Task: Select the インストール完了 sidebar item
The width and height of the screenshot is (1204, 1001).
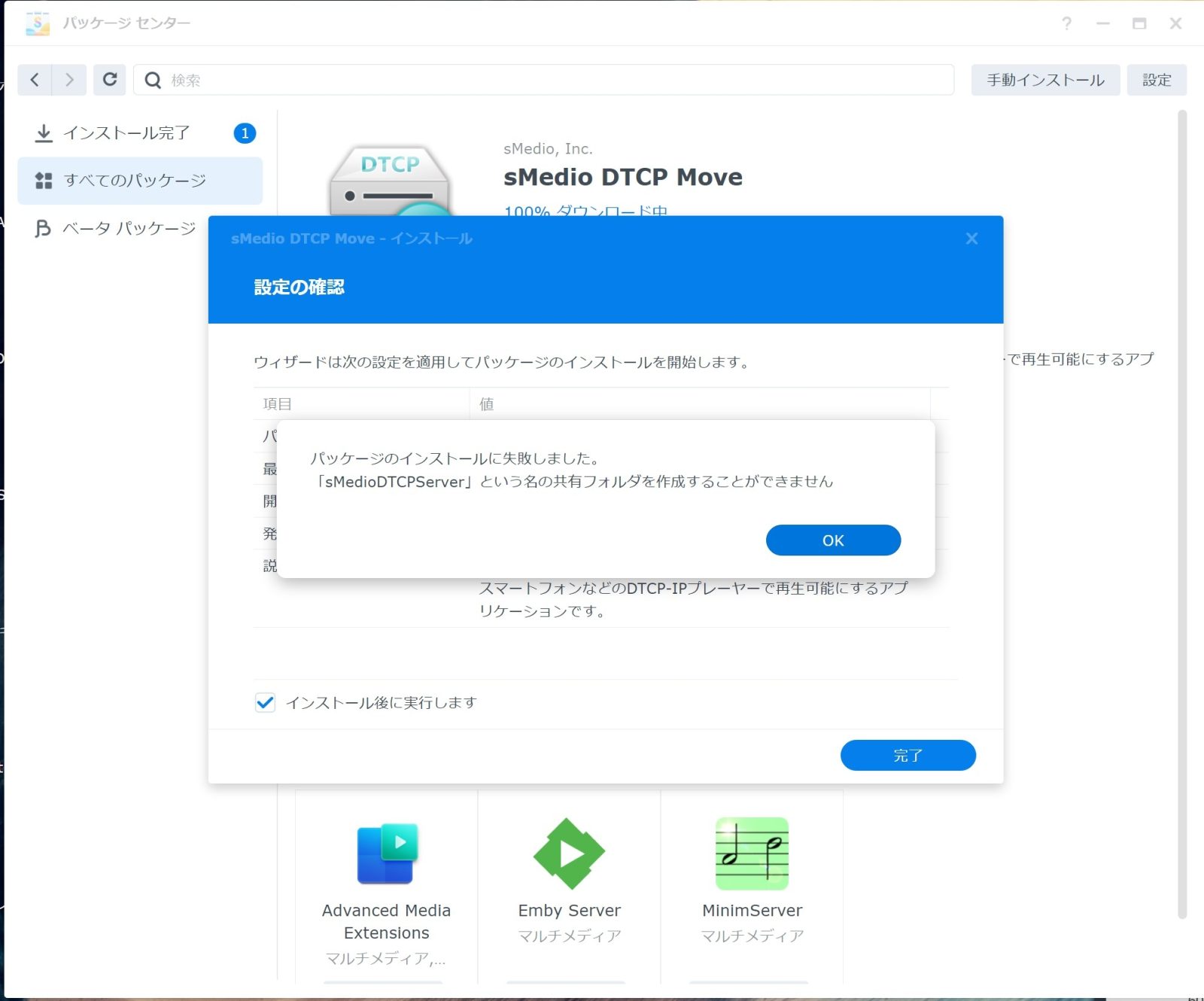Action: [x=126, y=133]
